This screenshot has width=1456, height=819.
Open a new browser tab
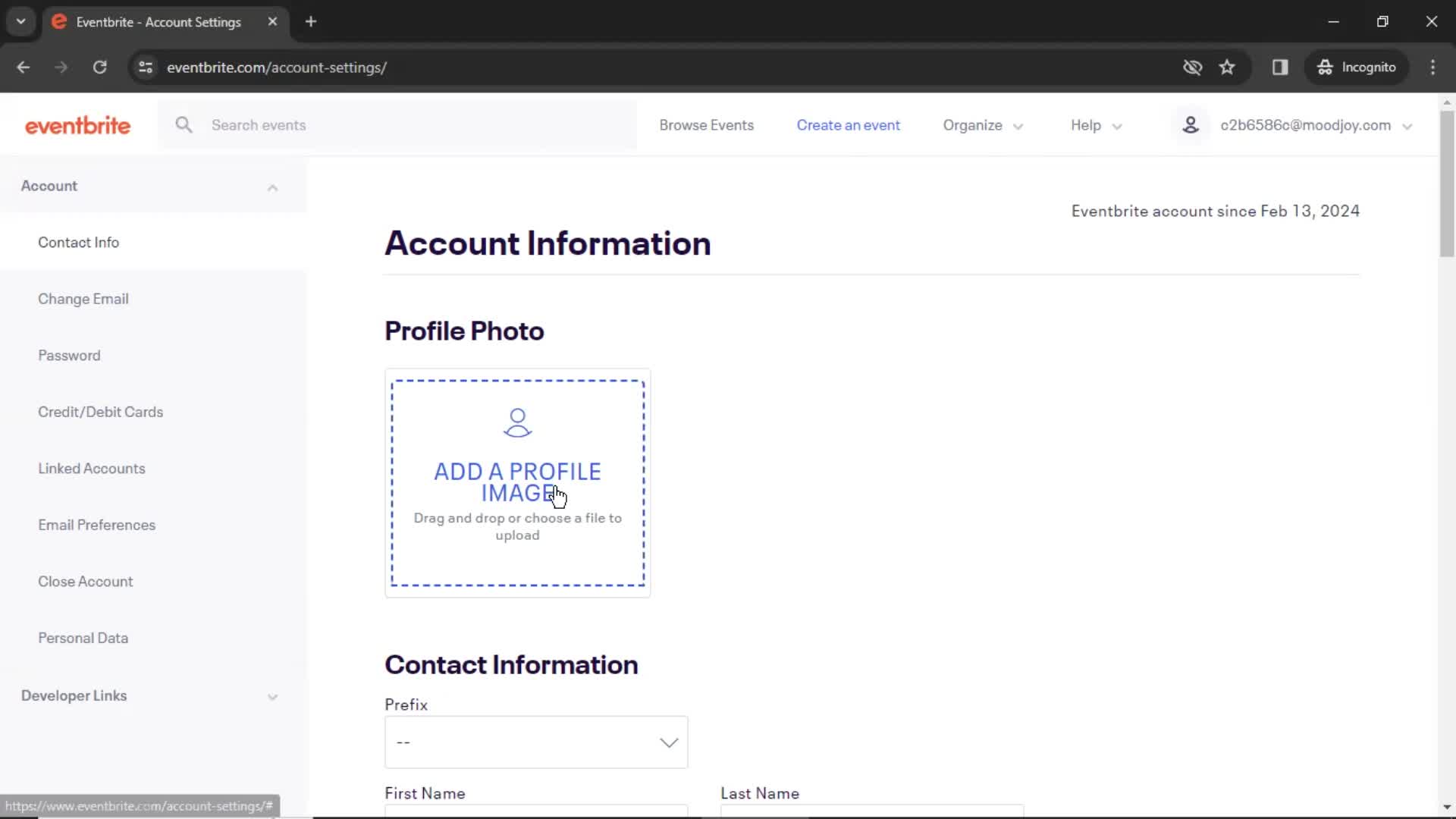pyautogui.click(x=311, y=22)
